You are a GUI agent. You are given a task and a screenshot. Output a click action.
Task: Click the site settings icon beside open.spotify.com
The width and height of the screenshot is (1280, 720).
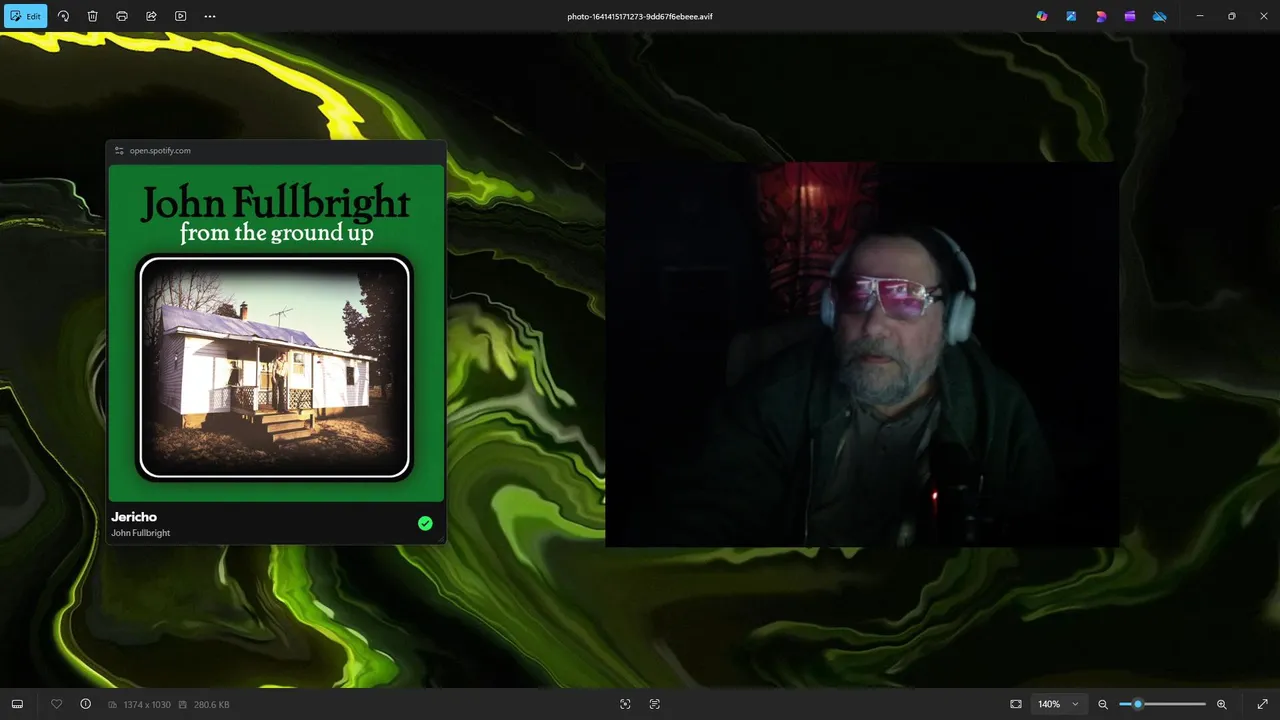tap(119, 151)
